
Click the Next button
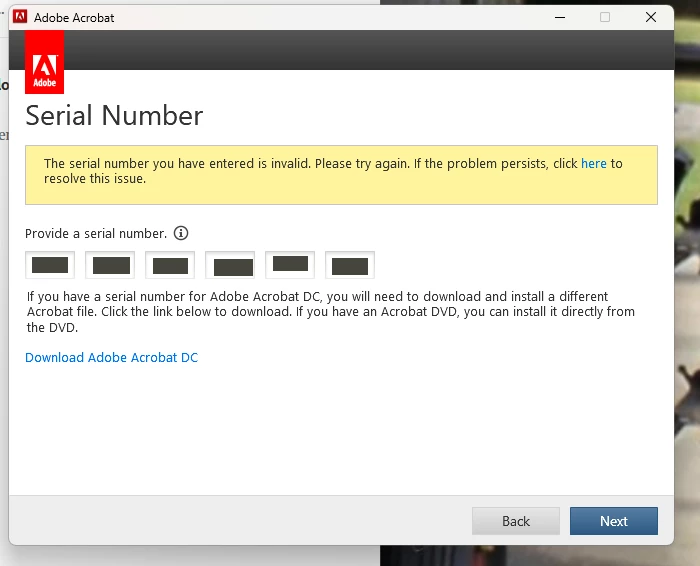[x=613, y=520]
